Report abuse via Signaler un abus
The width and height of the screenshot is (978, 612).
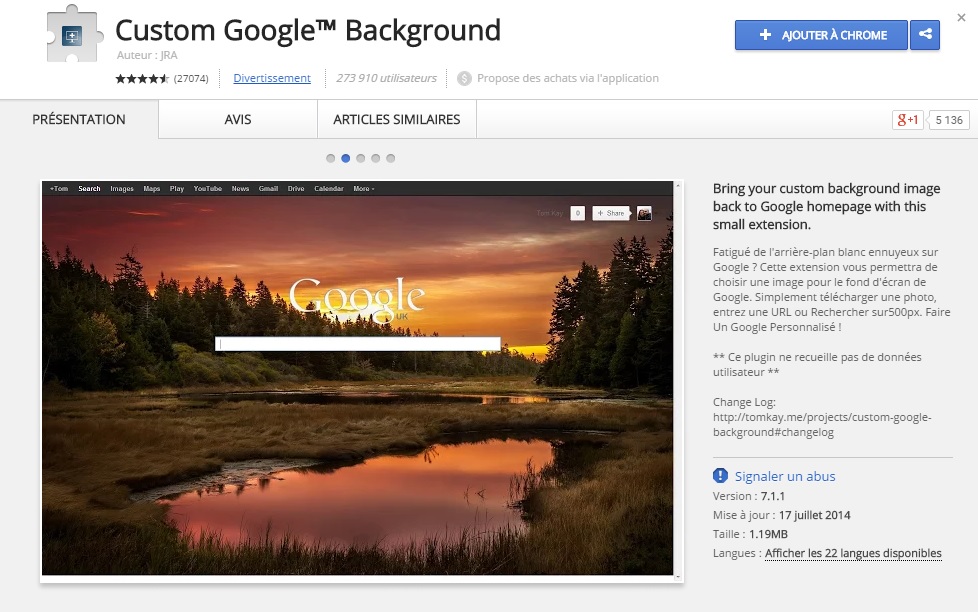pyautogui.click(x=785, y=476)
